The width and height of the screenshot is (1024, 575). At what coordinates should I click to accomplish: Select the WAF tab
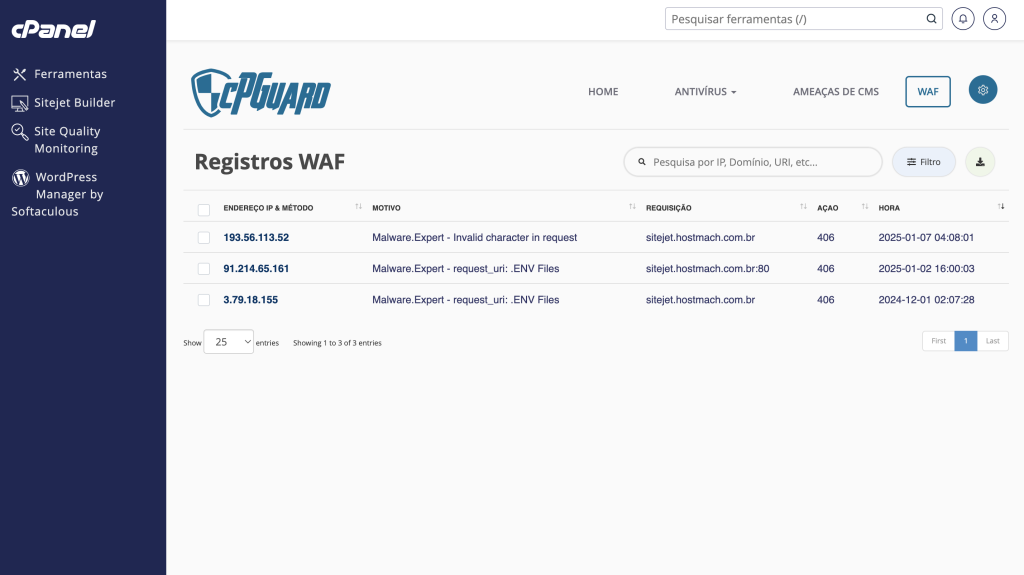click(927, 91)
